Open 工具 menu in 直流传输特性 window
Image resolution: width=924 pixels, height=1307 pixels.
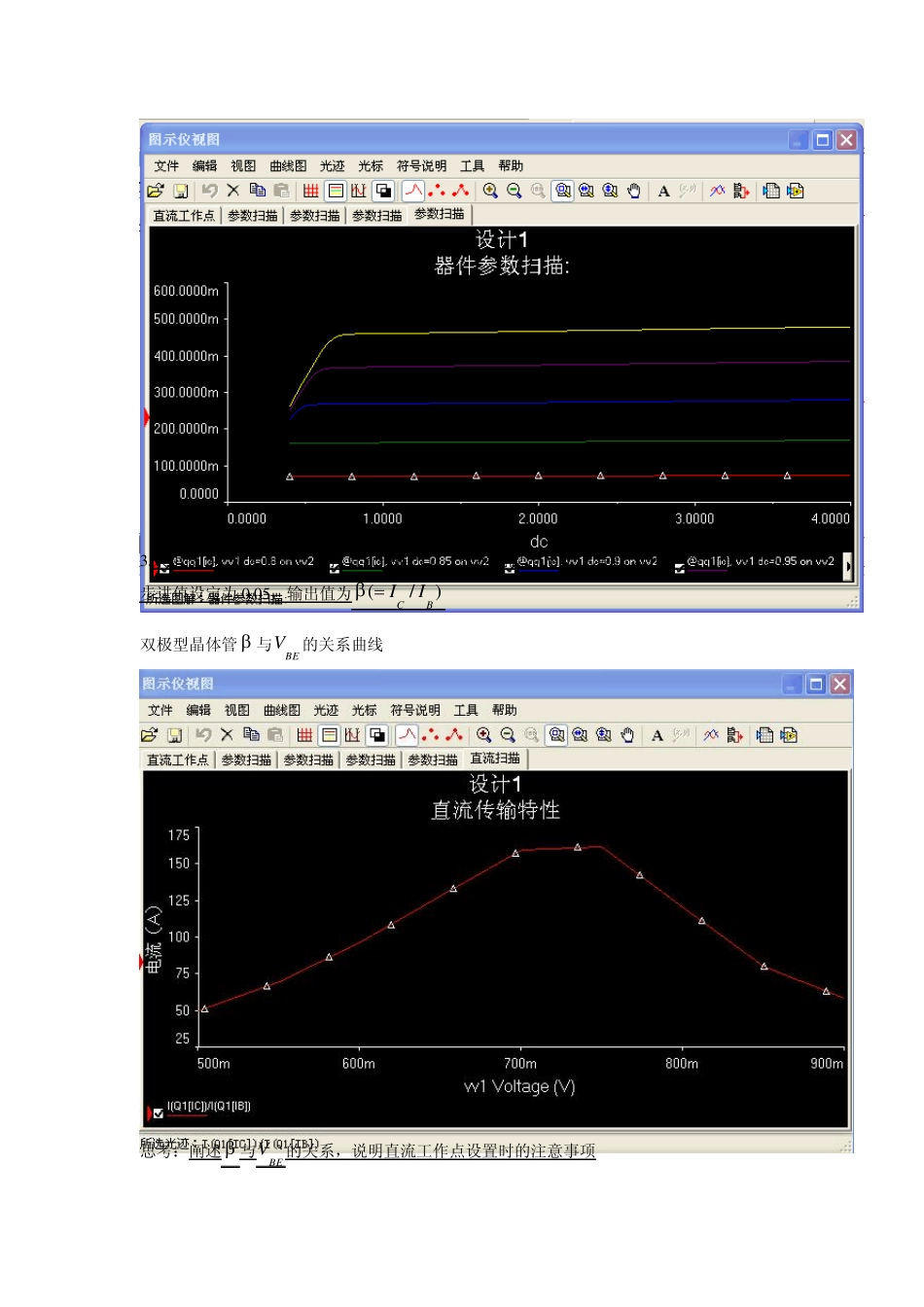coord(466,711)
